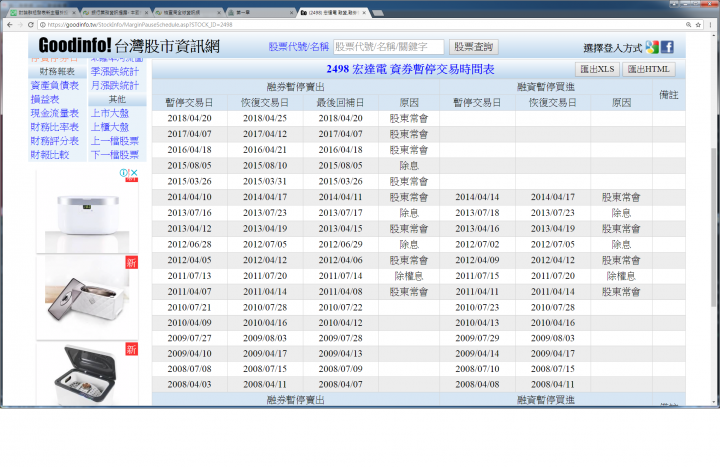Open 資產負債表 in sidebar
The image size is (720, 467).
click(x=55, y=85)
